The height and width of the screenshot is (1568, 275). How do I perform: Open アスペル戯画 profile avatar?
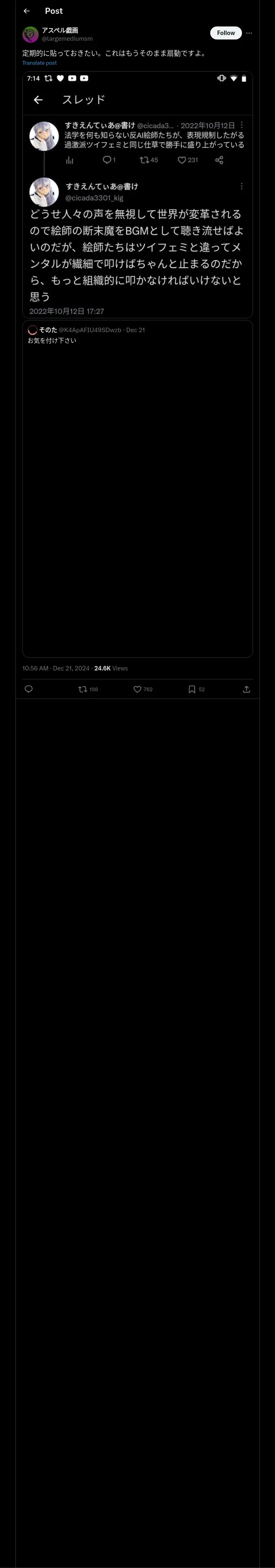(31, 34)
